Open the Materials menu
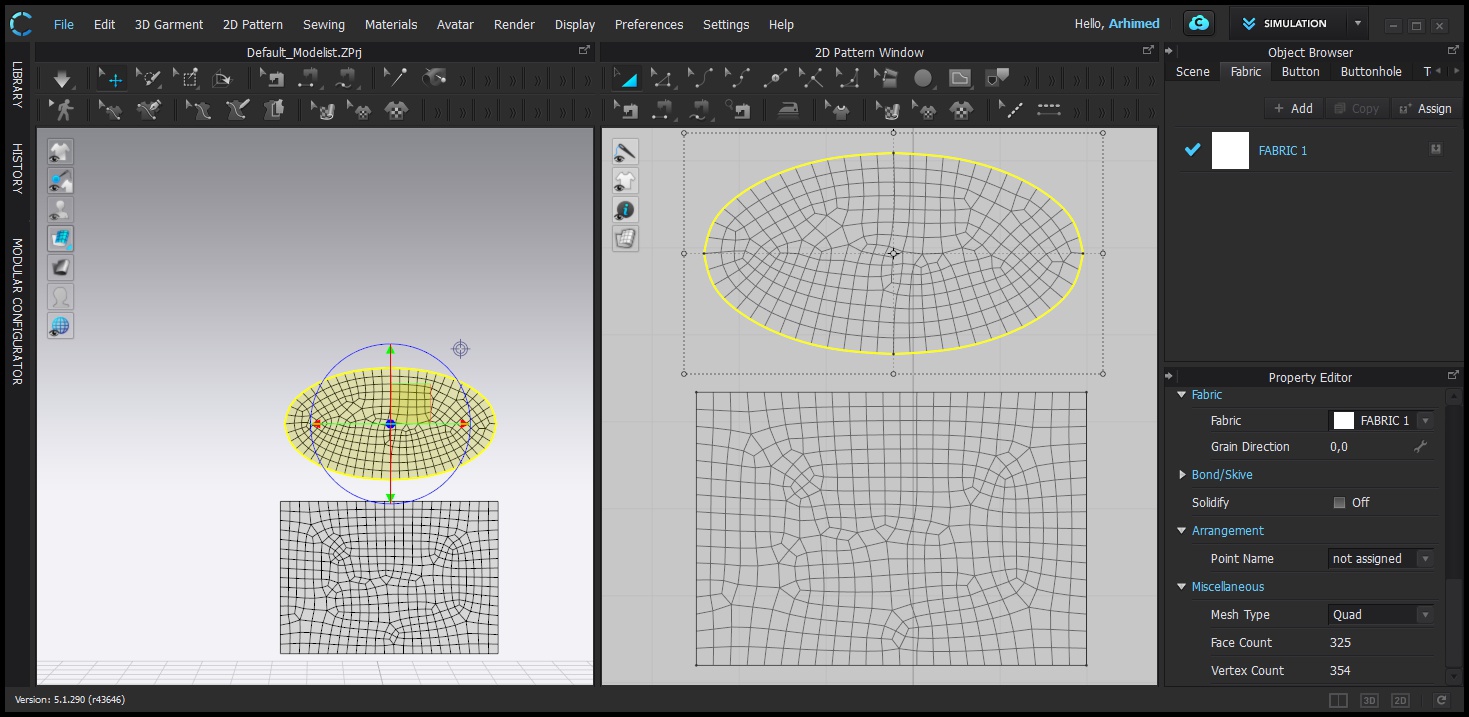The width and height of the screenshot is (1469, 717). [x=391, y=24]
